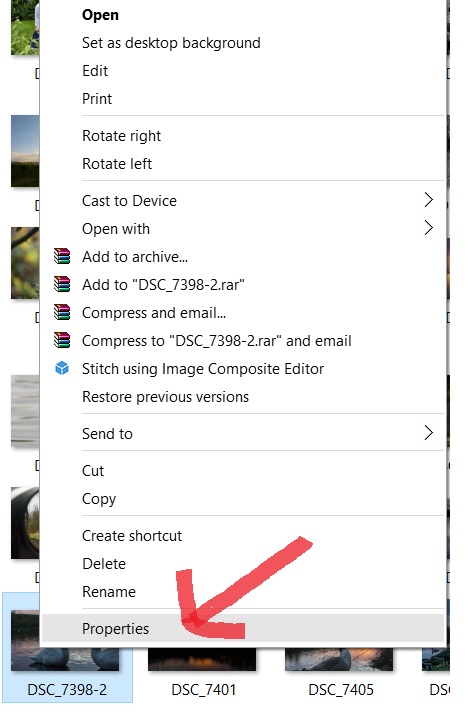Choose Rotate left option

pyautogui.click(x=117, y=164)
